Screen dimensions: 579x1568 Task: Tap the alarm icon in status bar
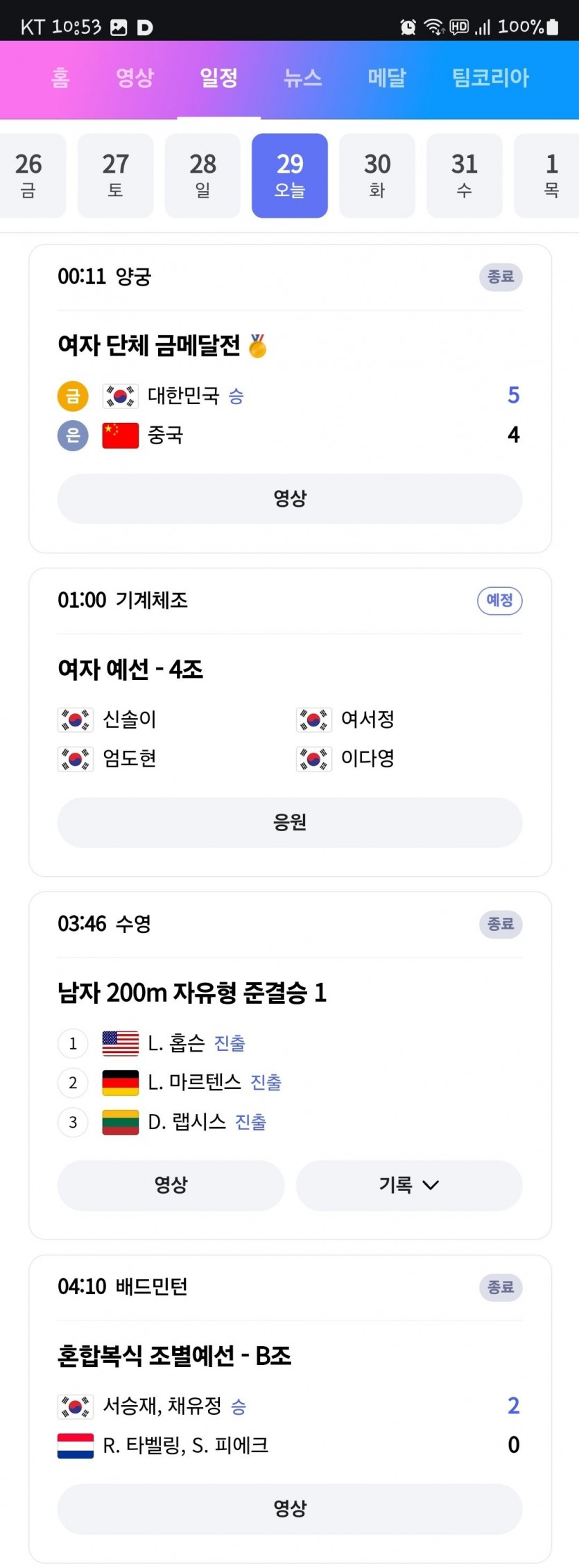(408, 27)
